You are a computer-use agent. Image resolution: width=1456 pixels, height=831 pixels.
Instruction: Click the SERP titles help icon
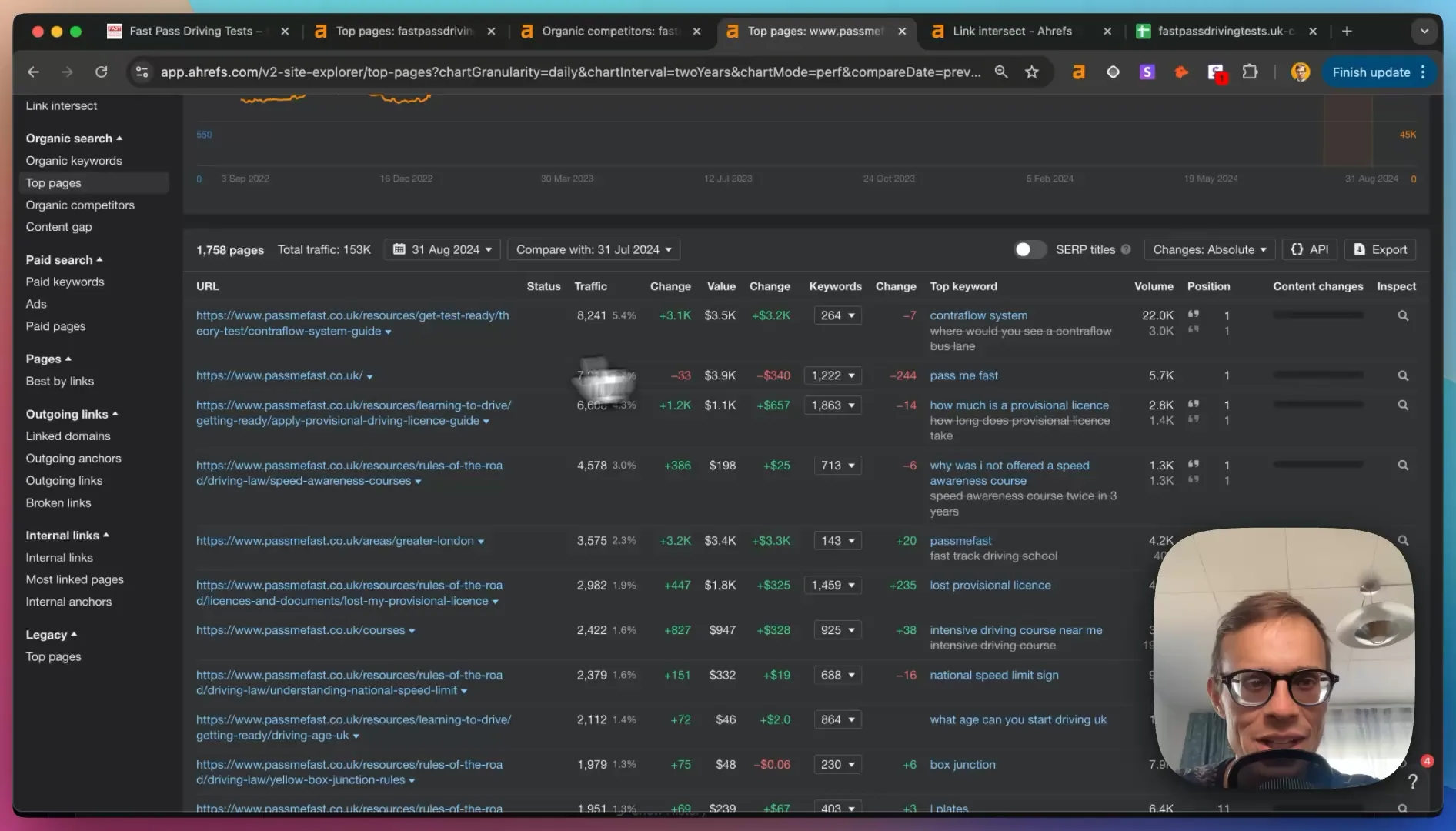click(x=1126, y=249)
